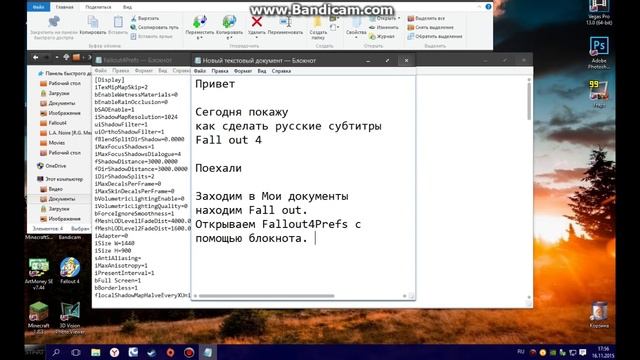The image size is (640, 360).
Task: Open Vegas Pro 13.0 desktop shortcut
Action: pos(599,13)
